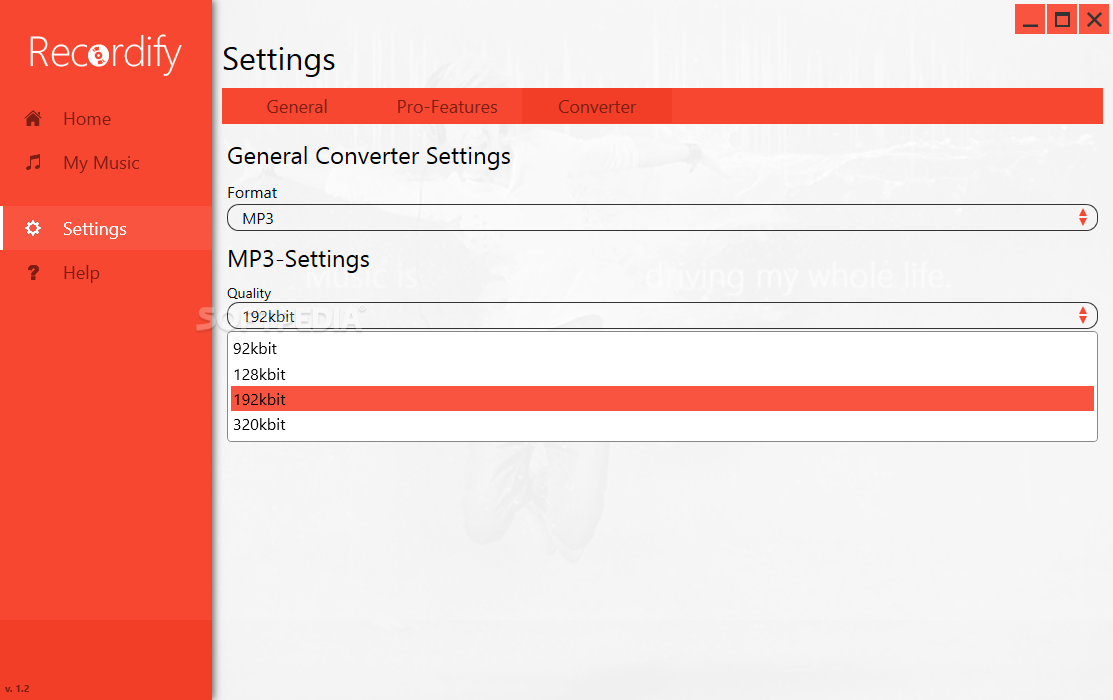Maximize the Recordify window
1113x700 pixels.
pyautogui.click(x=1062, y=19)
